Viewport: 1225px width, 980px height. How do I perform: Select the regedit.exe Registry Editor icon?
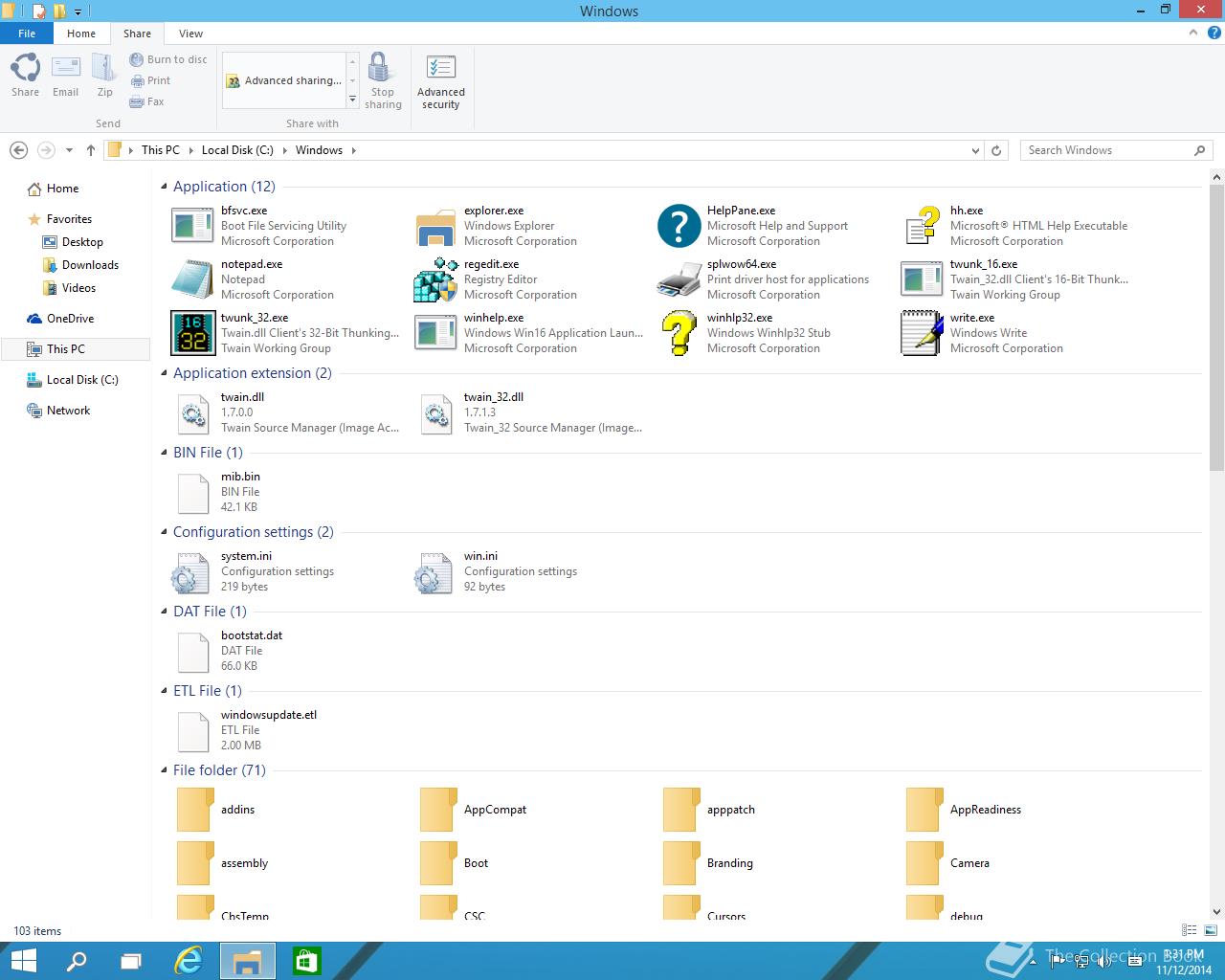click(435, 279)
